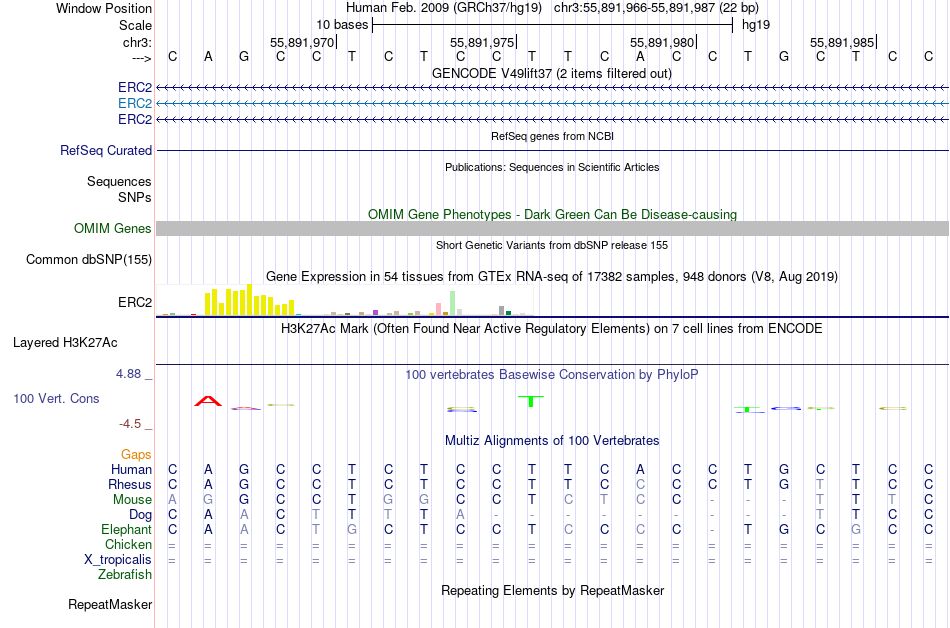Select the Chicken alignment row label

tap(128, 544)
